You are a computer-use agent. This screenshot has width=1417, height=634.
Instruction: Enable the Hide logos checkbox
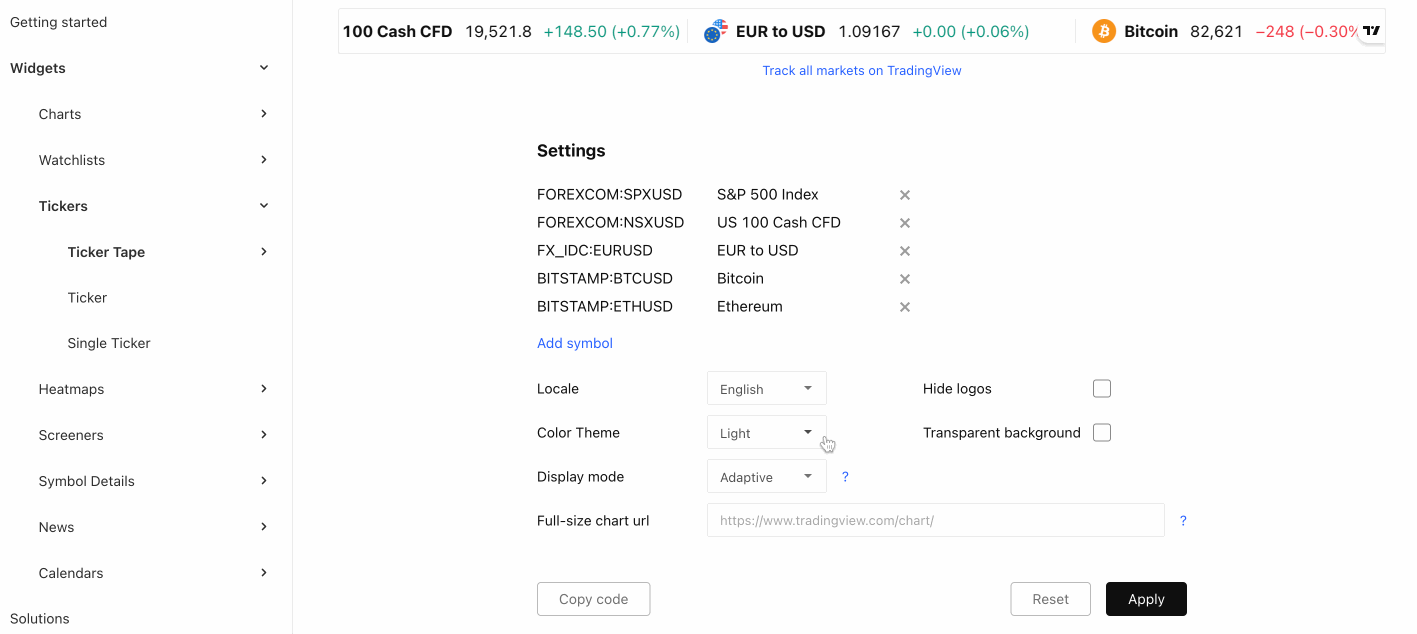(x=1102, y=389)
